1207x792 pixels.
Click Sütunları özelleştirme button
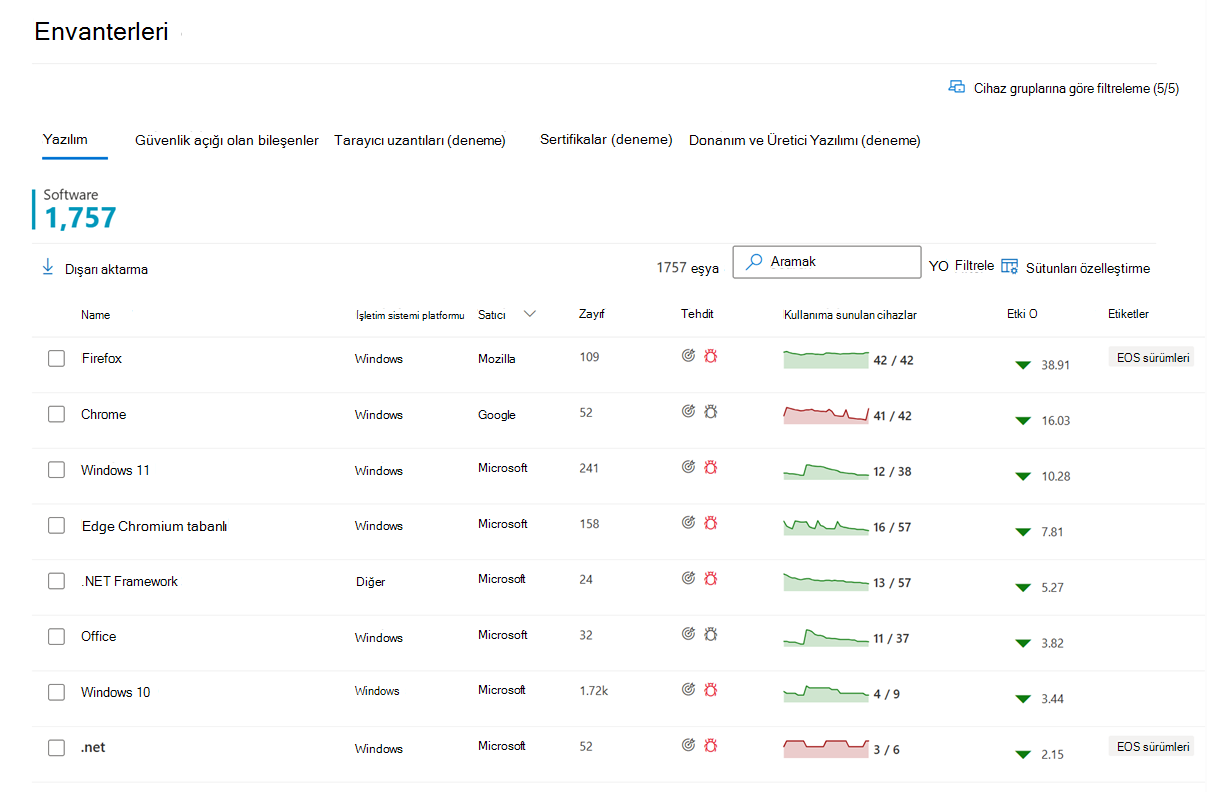1076,268
